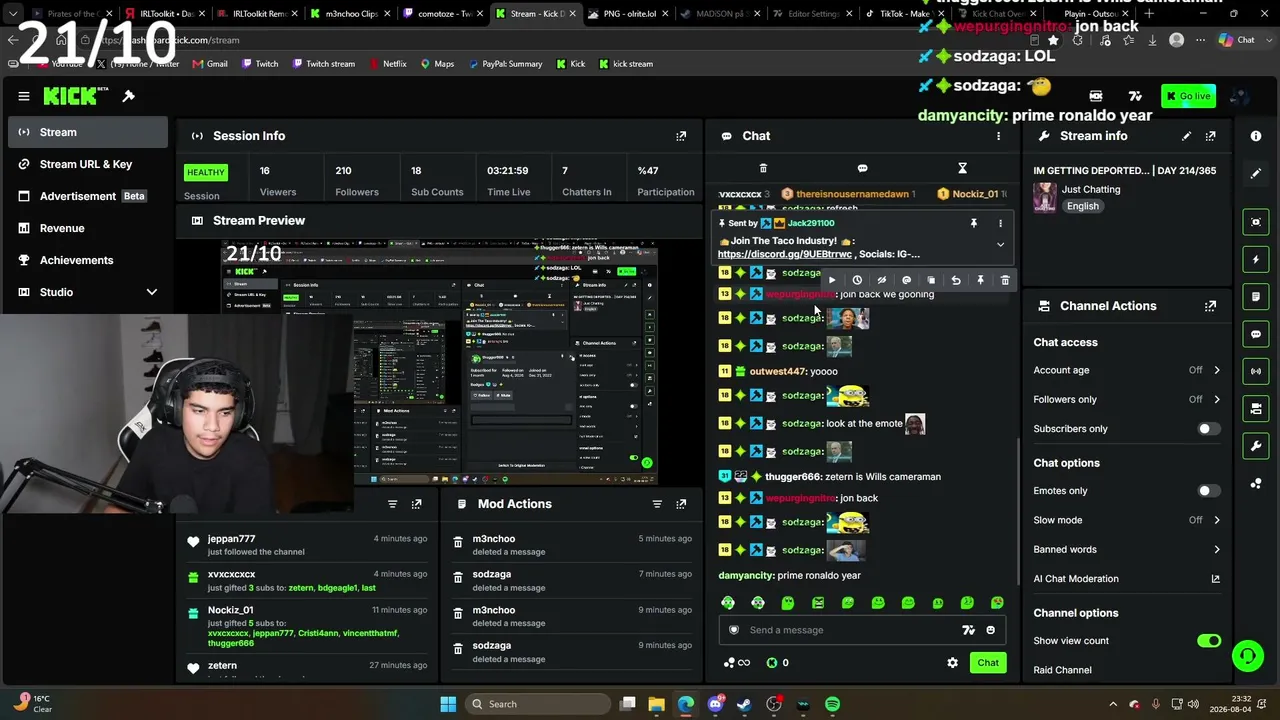The width and height of the screenshot is (1280, 720).
Task: Click the Raid Channel option
Action: (1062, 670)
